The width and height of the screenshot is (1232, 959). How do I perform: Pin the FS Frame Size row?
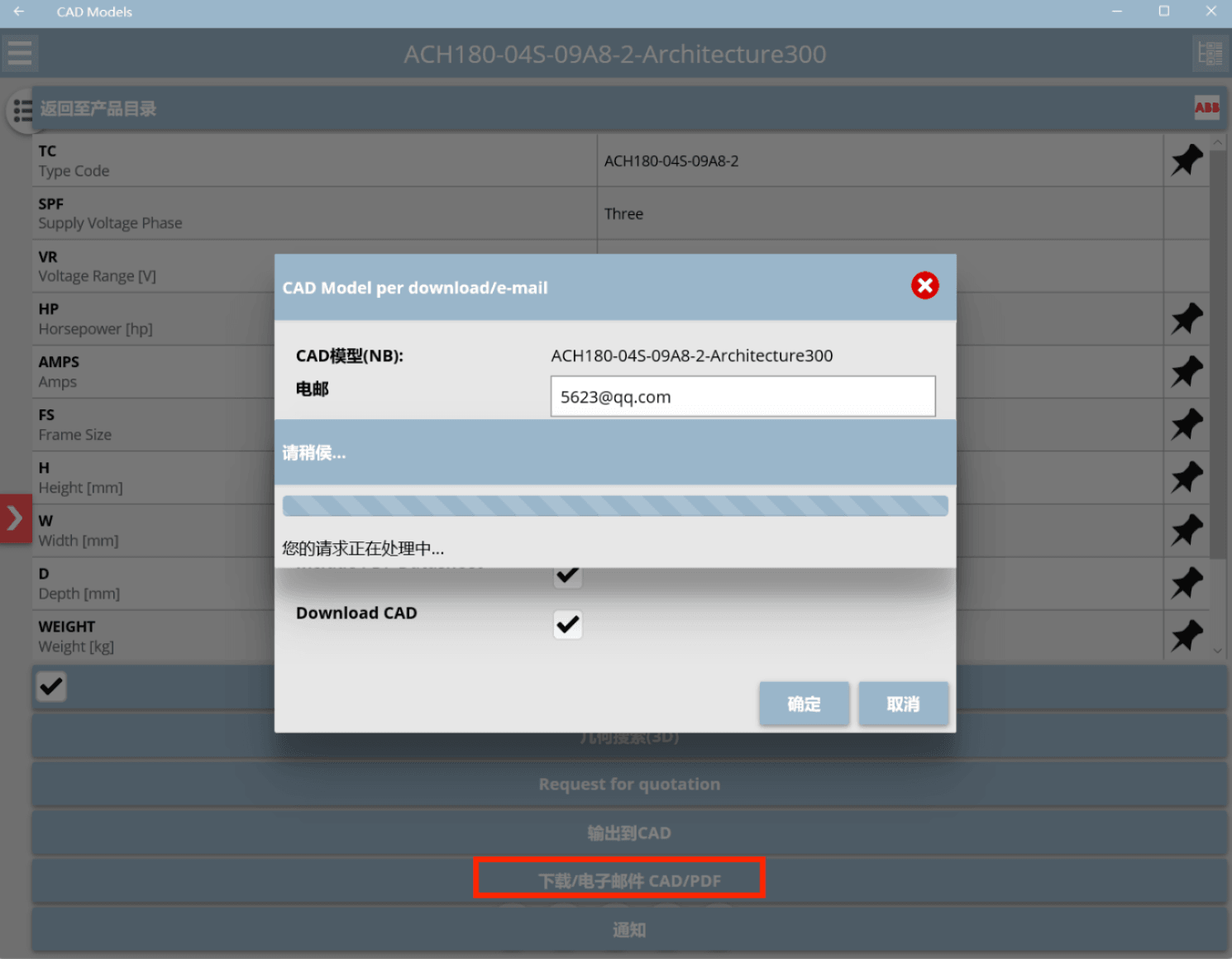click(1187, 424)
